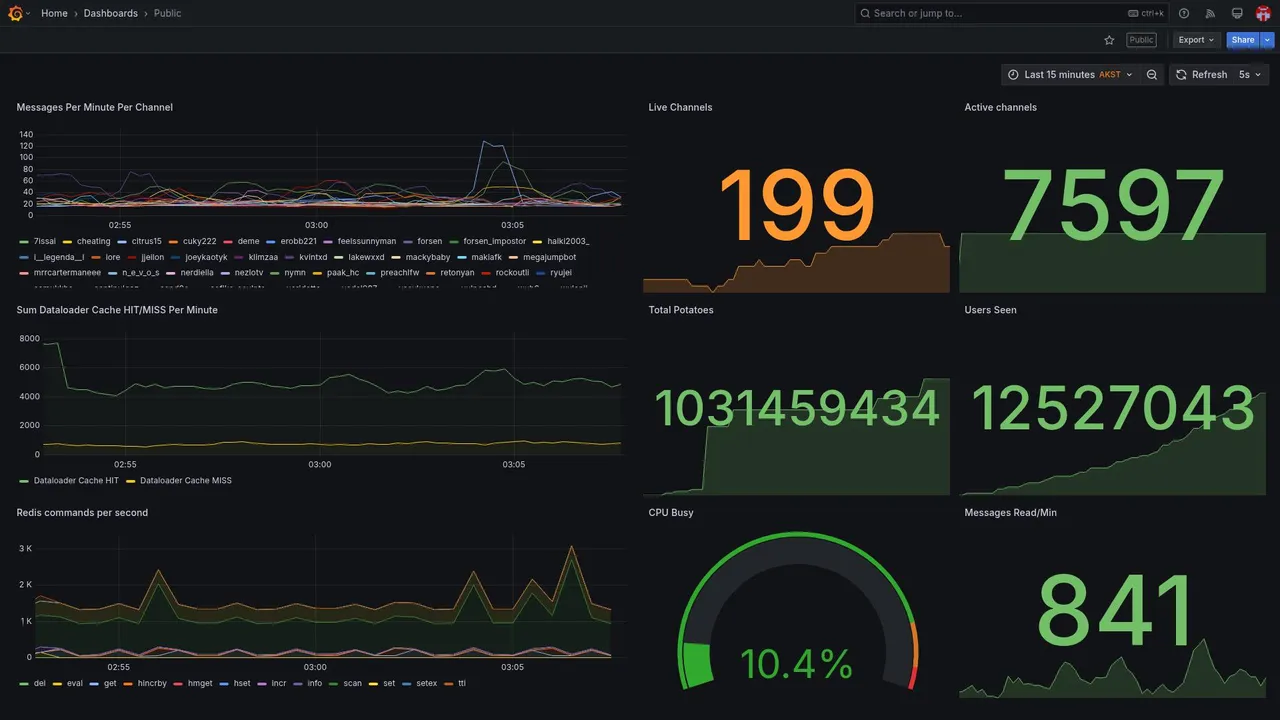
Task: Click the 12527043 users seen value
Action: 1113,408
